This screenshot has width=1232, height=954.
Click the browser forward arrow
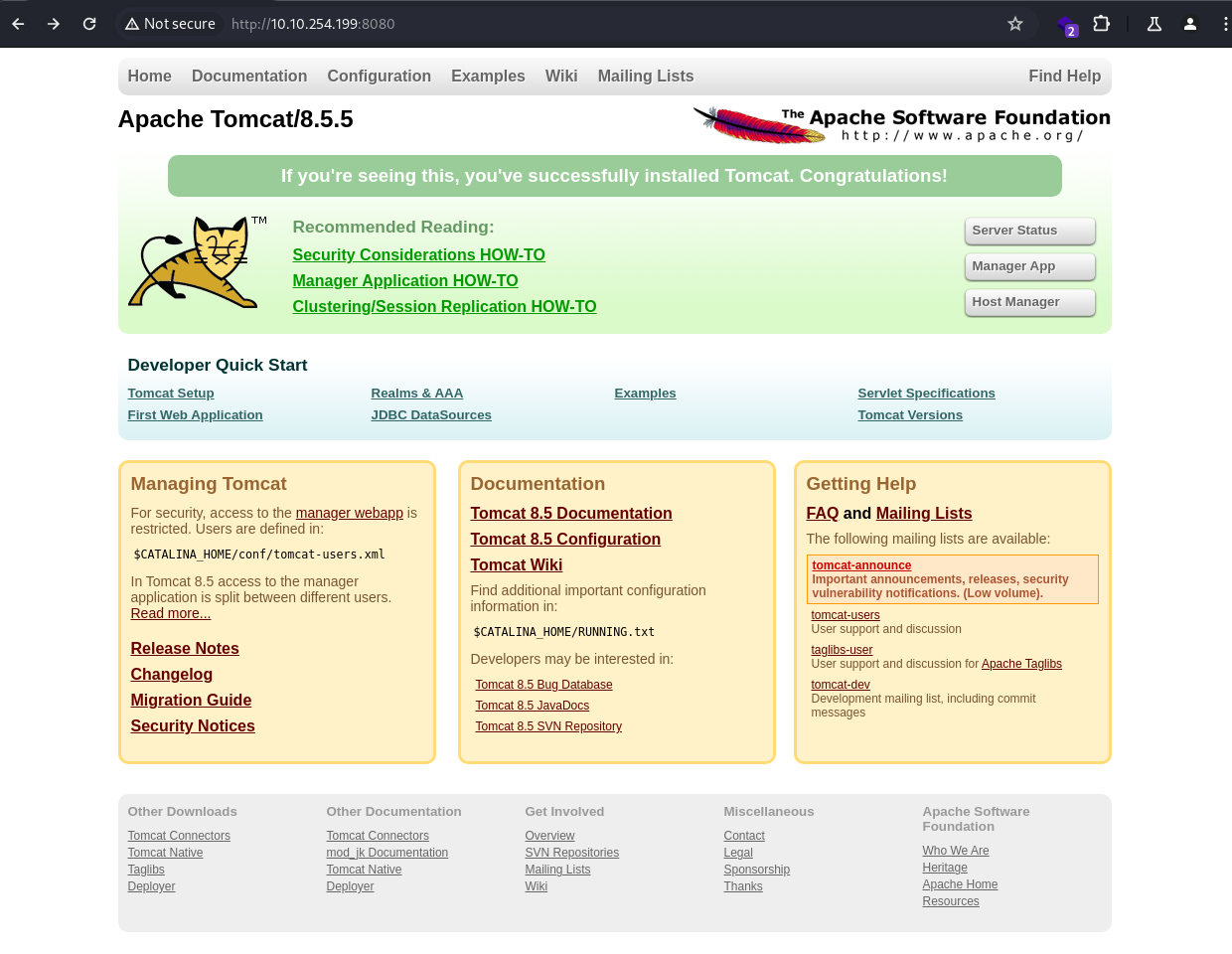54,24
